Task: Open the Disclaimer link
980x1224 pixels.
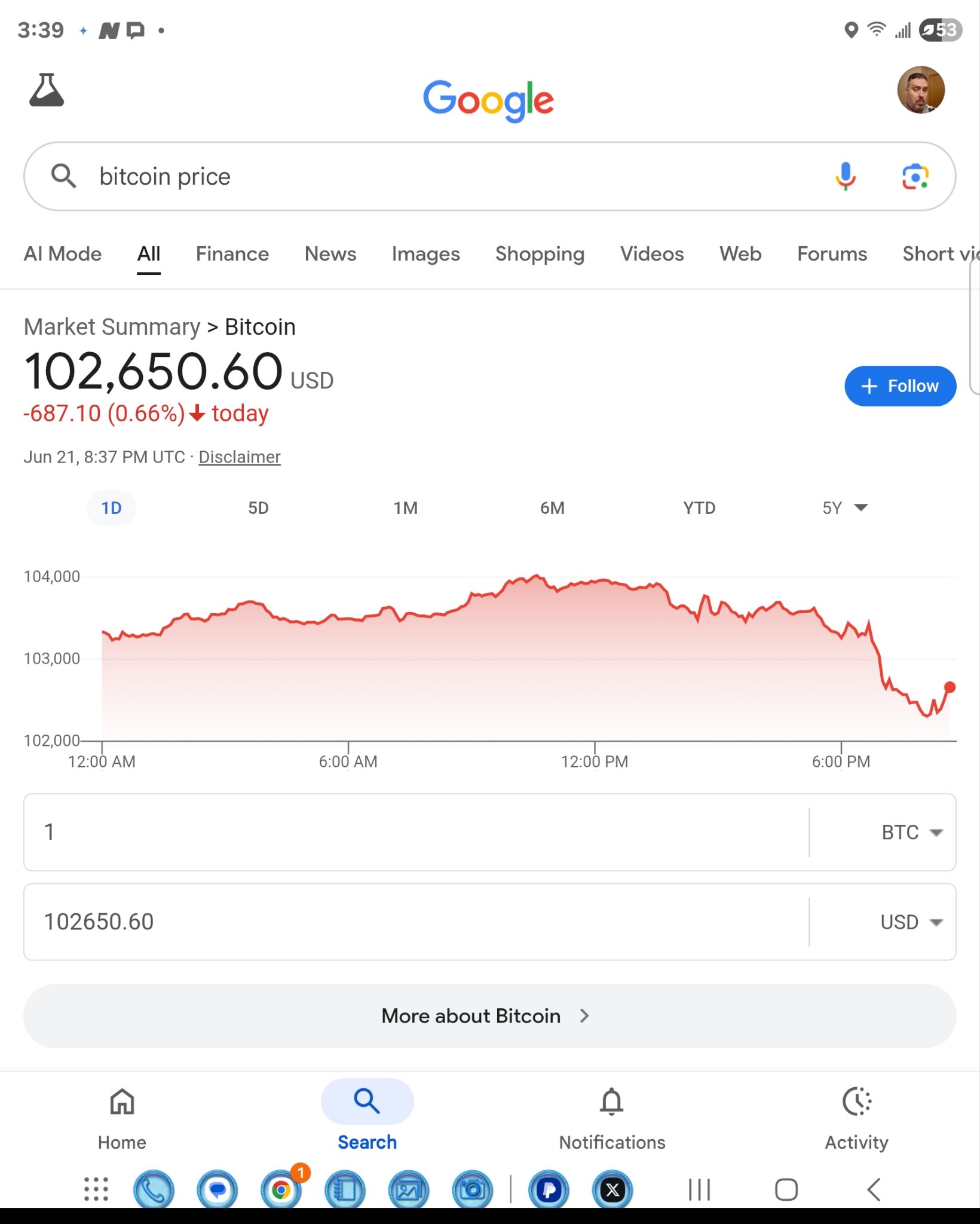Action: [240, 457]
